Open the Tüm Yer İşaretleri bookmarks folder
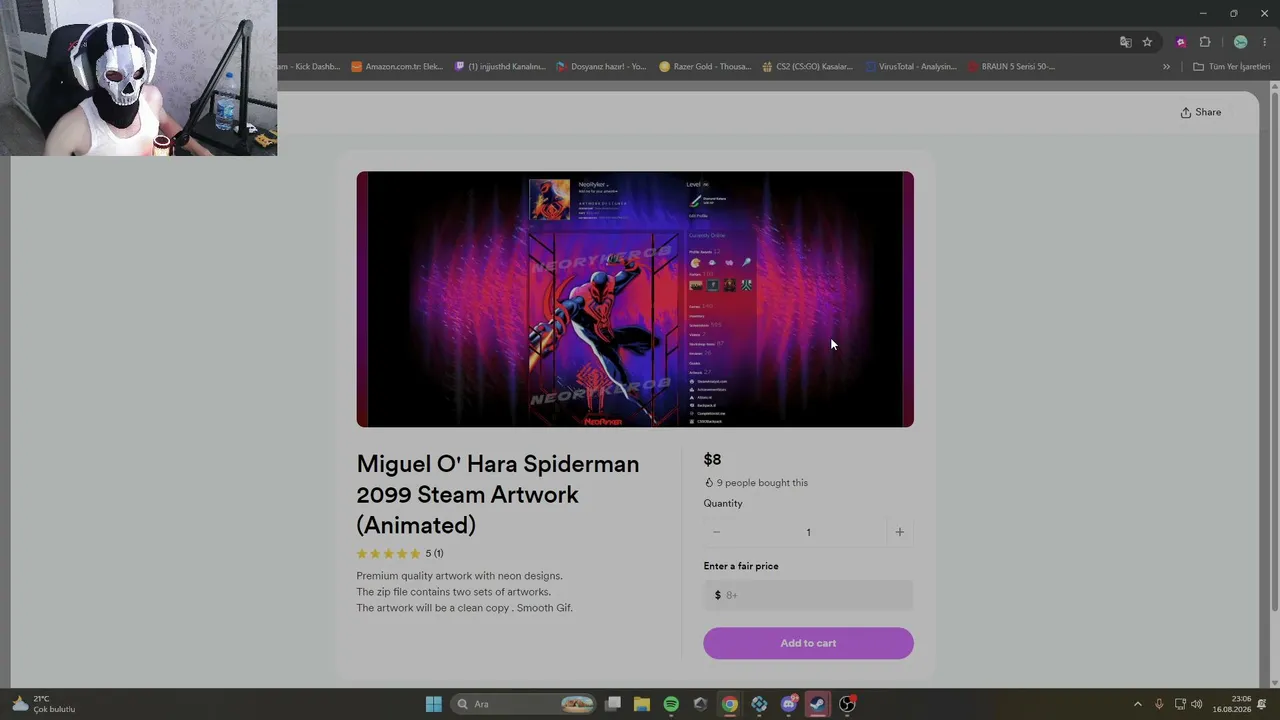The image size is (1280, 720). tap(1231, 67)
